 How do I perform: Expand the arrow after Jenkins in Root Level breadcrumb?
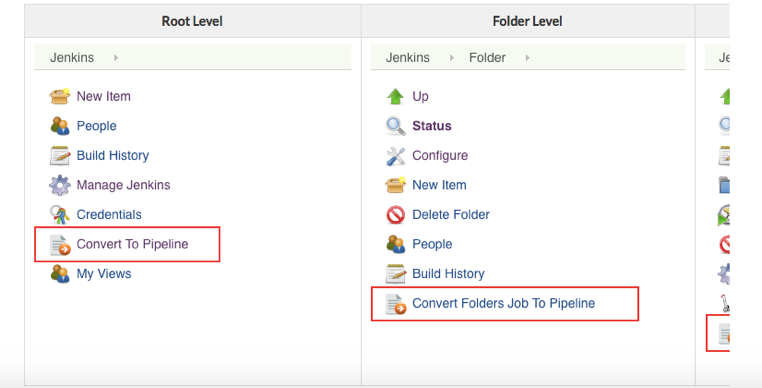click(x=116, y=58)
